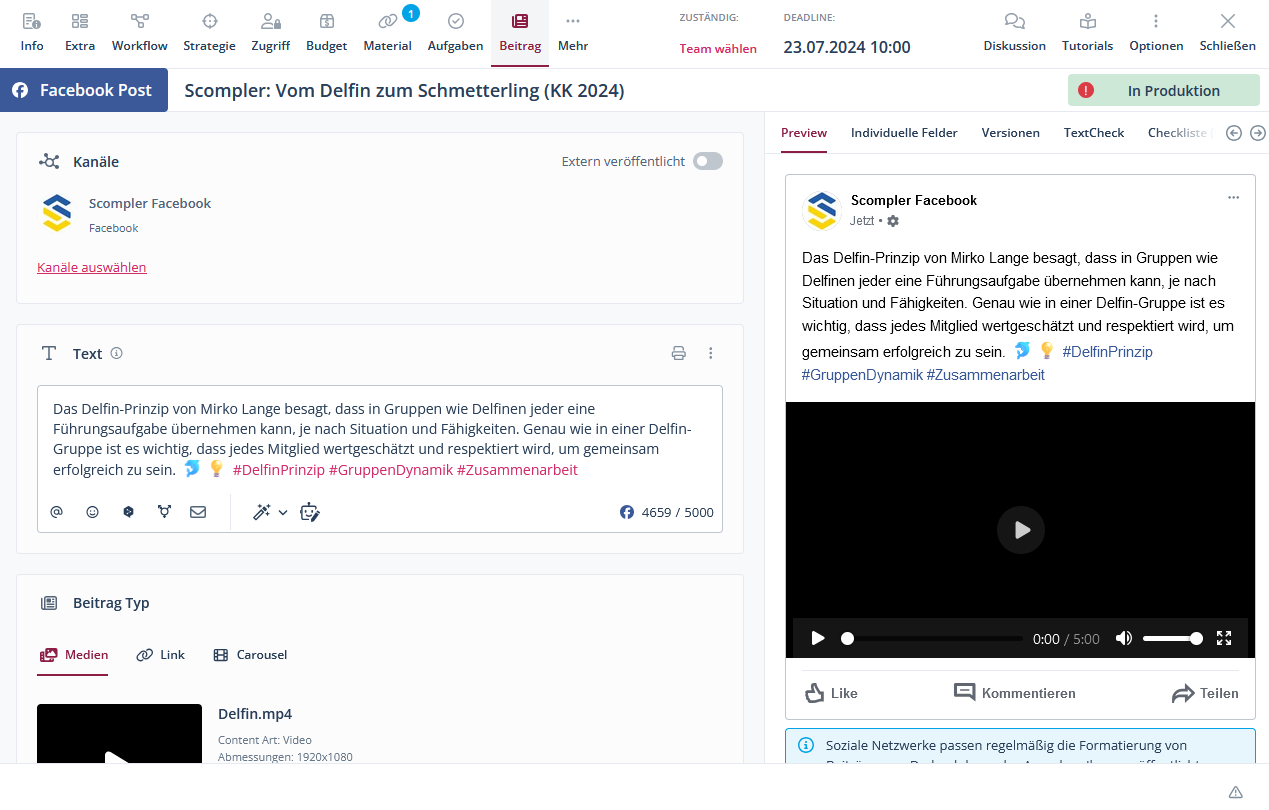Image resolution: width=1269 pixels, height=810 pixels.
Task: Mute the video preview volume
Action: (x=1124, y=638)
